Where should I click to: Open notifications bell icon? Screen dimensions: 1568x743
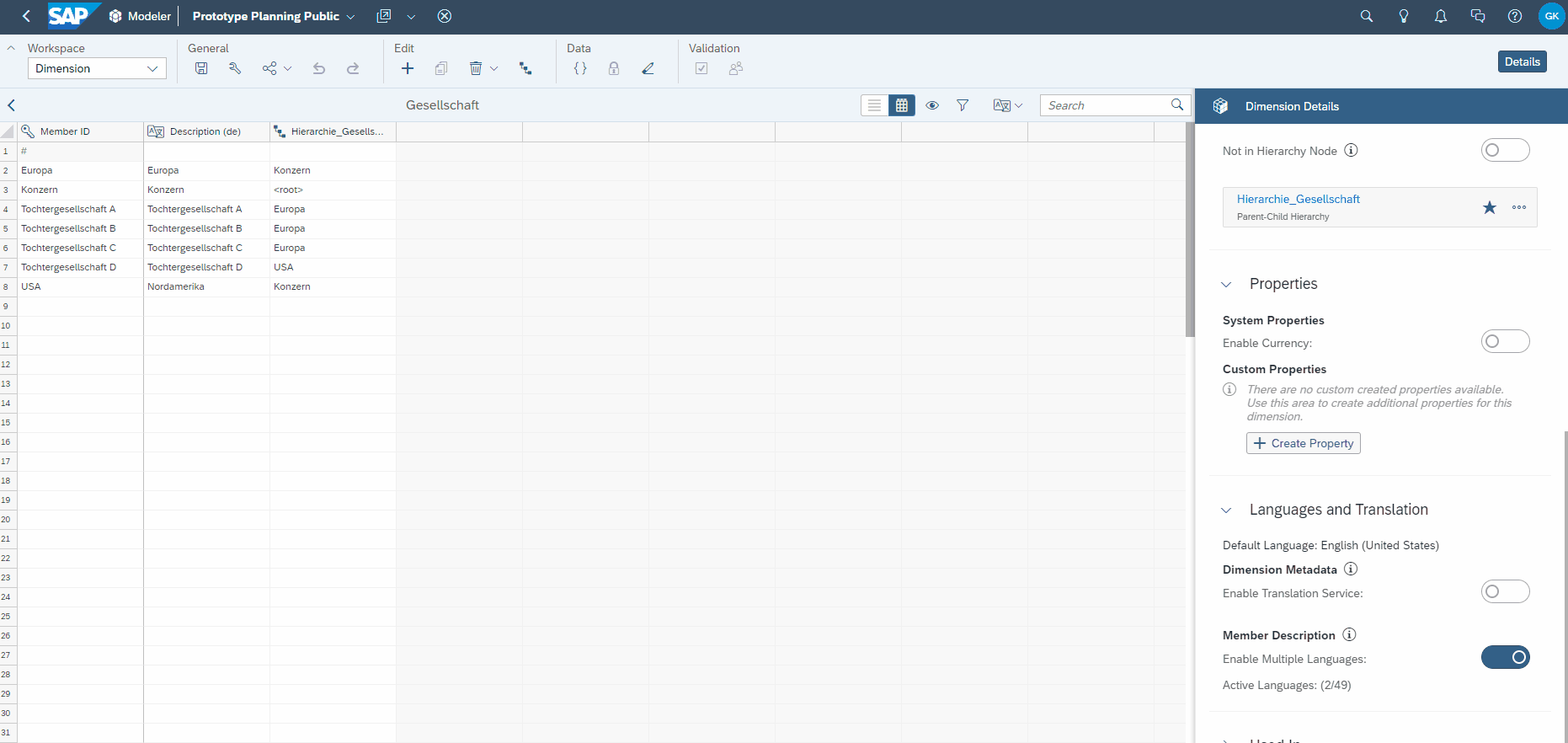pyautogui.click(x=1441, y=16)
